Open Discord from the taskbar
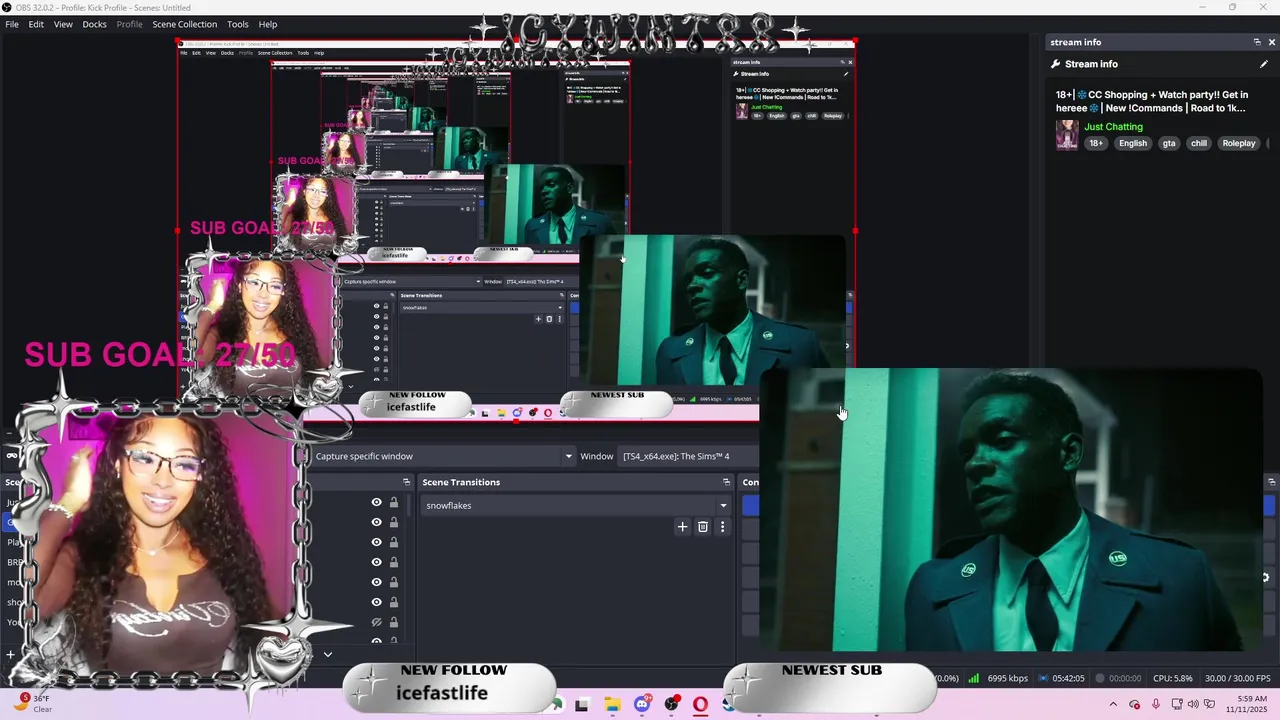1280x720 pixels. [x=642, y=705]
